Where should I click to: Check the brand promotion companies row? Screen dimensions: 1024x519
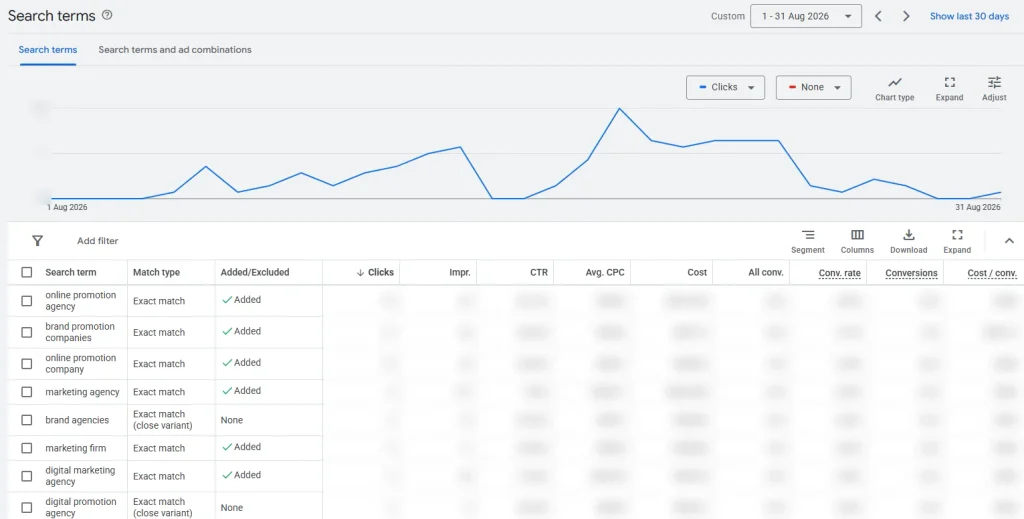(27, 332)
